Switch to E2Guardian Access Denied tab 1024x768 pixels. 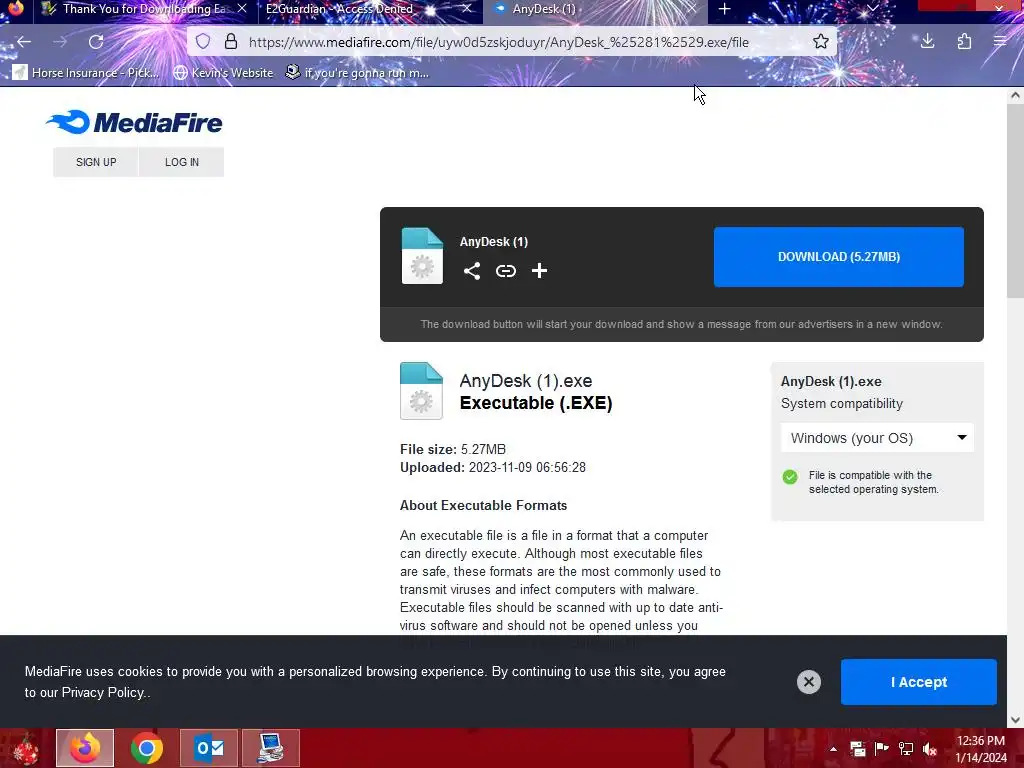pos(340,9)
